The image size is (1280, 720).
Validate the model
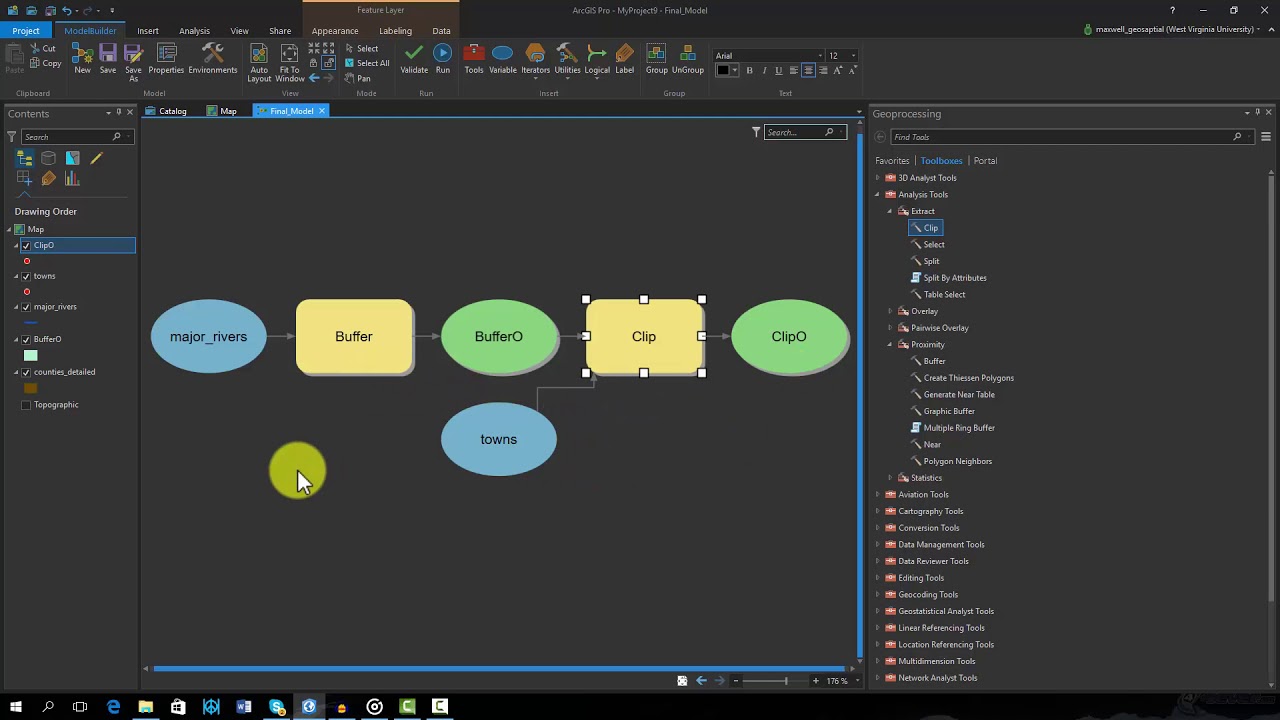pos(414,59)
